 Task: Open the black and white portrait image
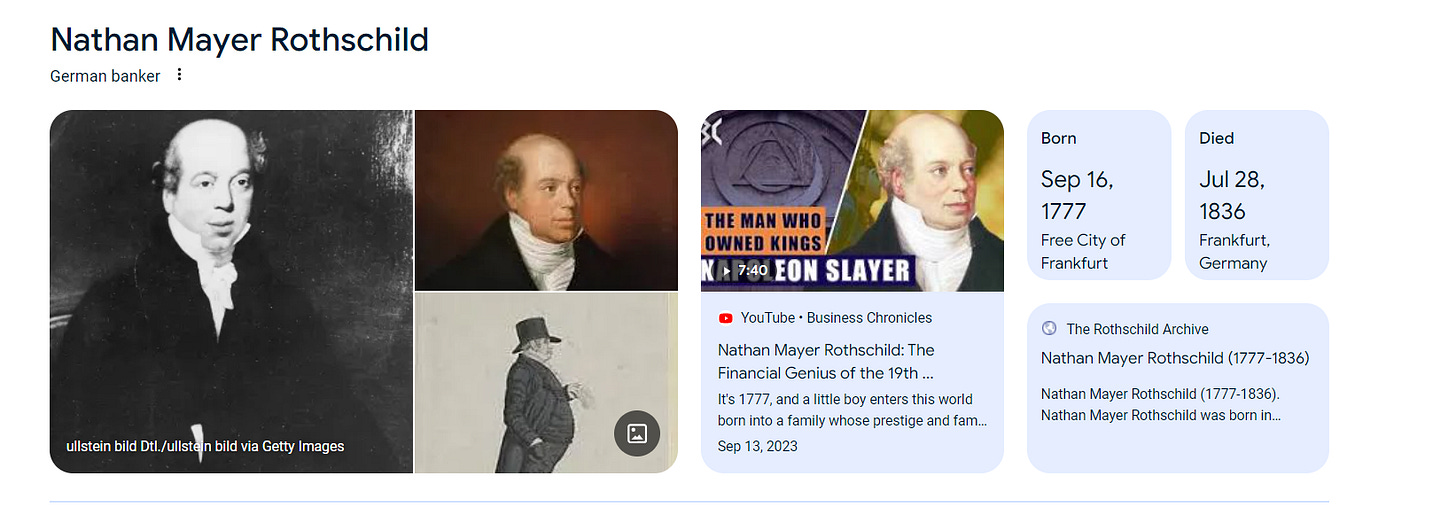pos(231,291)
